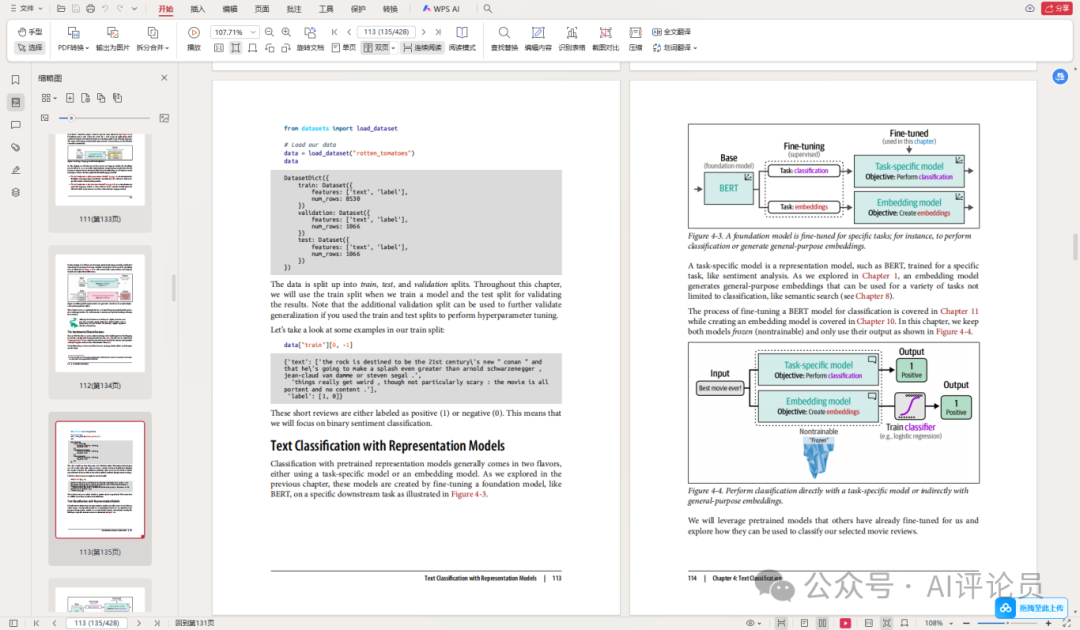Click 识别表格 recognize table
The height and width of the screenshot is (630, 1080).
572,39
